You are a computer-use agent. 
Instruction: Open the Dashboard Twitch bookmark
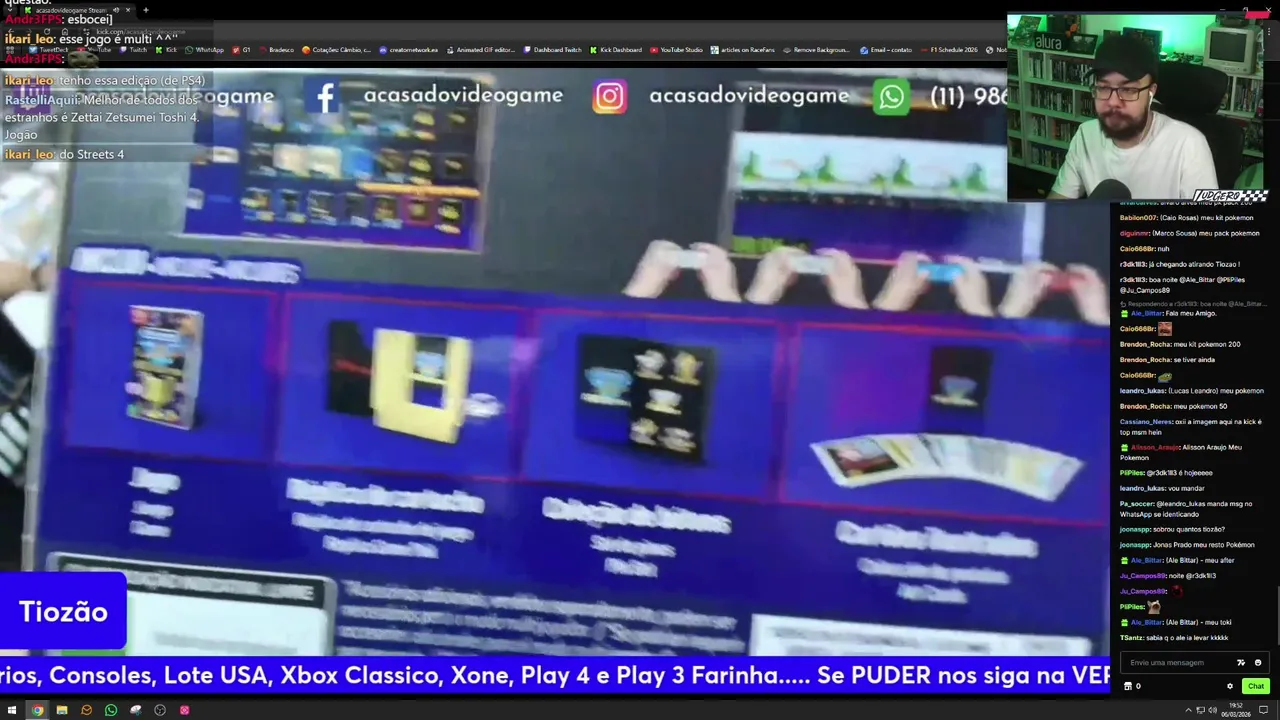pyautogui.click(x=551, y=50)
